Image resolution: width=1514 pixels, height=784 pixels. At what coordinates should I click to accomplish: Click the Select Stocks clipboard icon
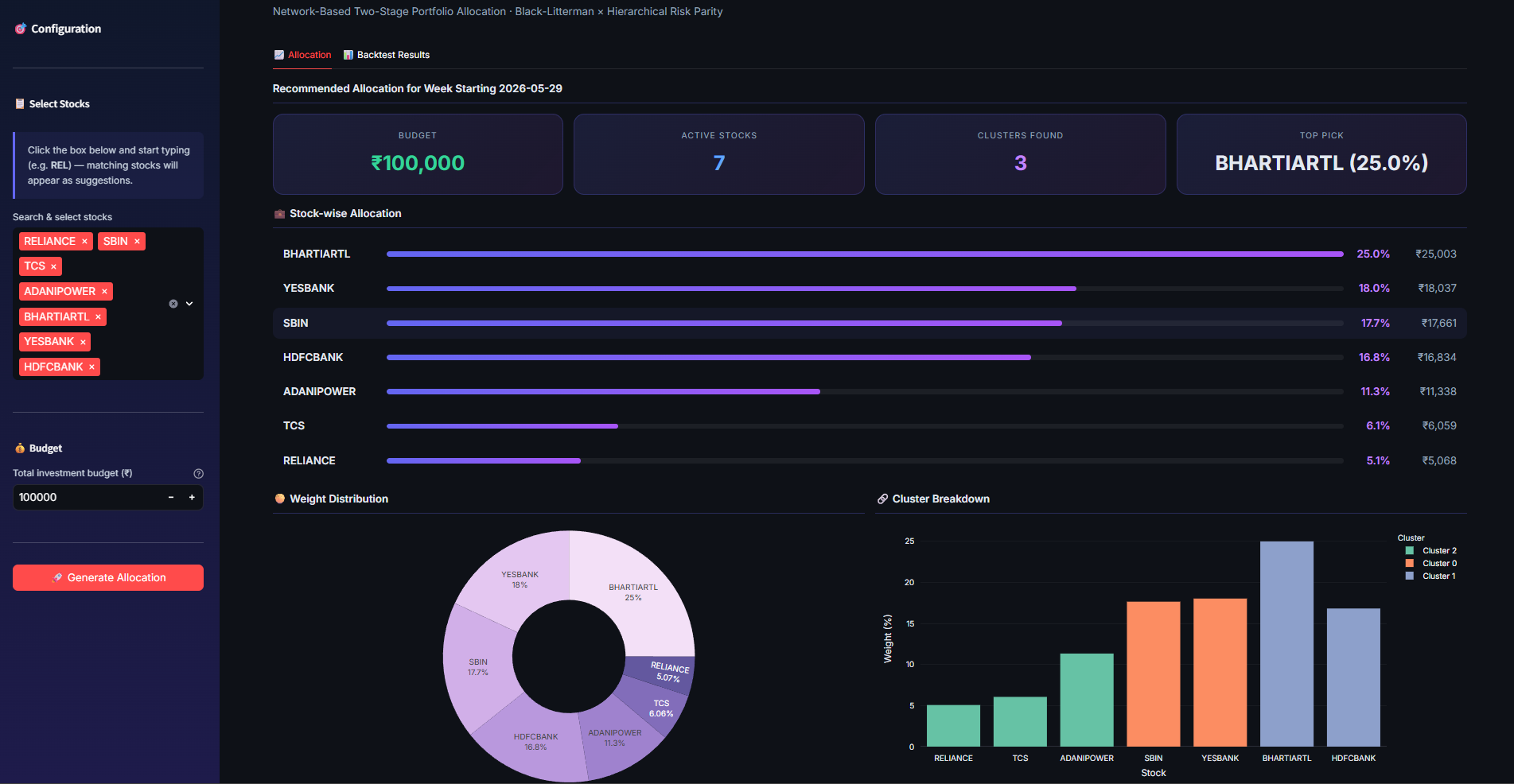[x=20, y=104]
